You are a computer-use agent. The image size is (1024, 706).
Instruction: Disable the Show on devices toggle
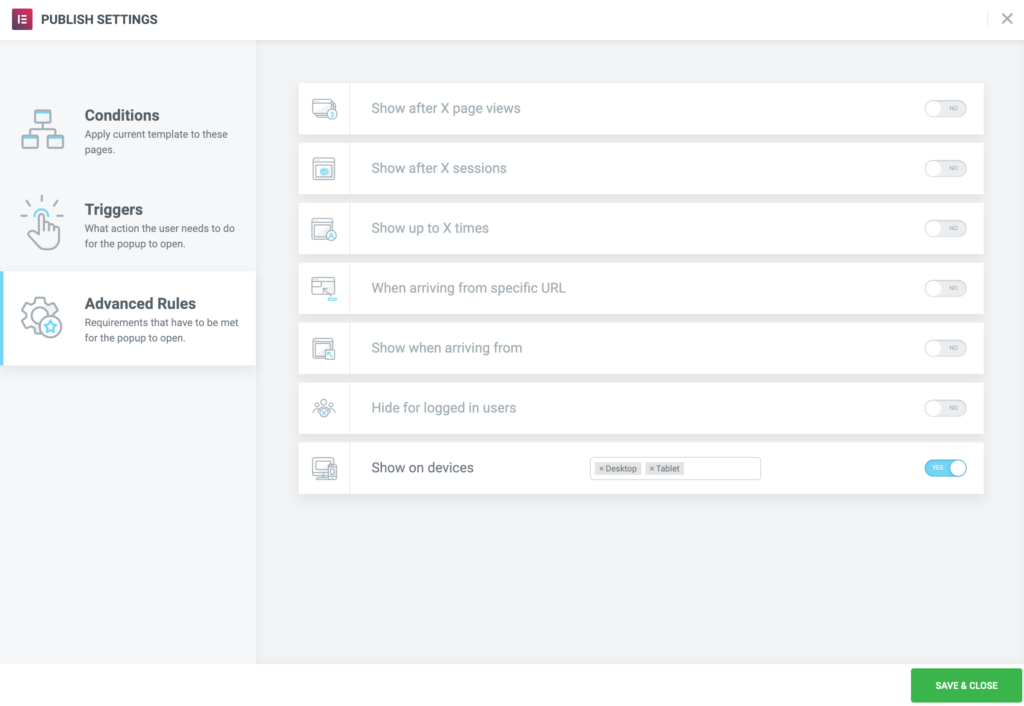pos(945,468)
